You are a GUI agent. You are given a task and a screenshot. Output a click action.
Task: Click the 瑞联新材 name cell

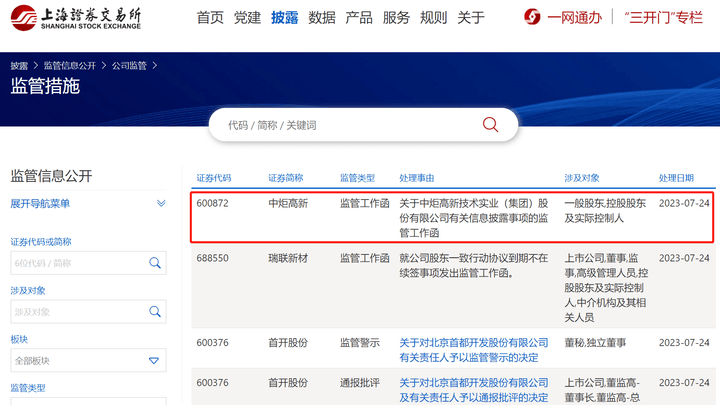(x=288, y=258)
